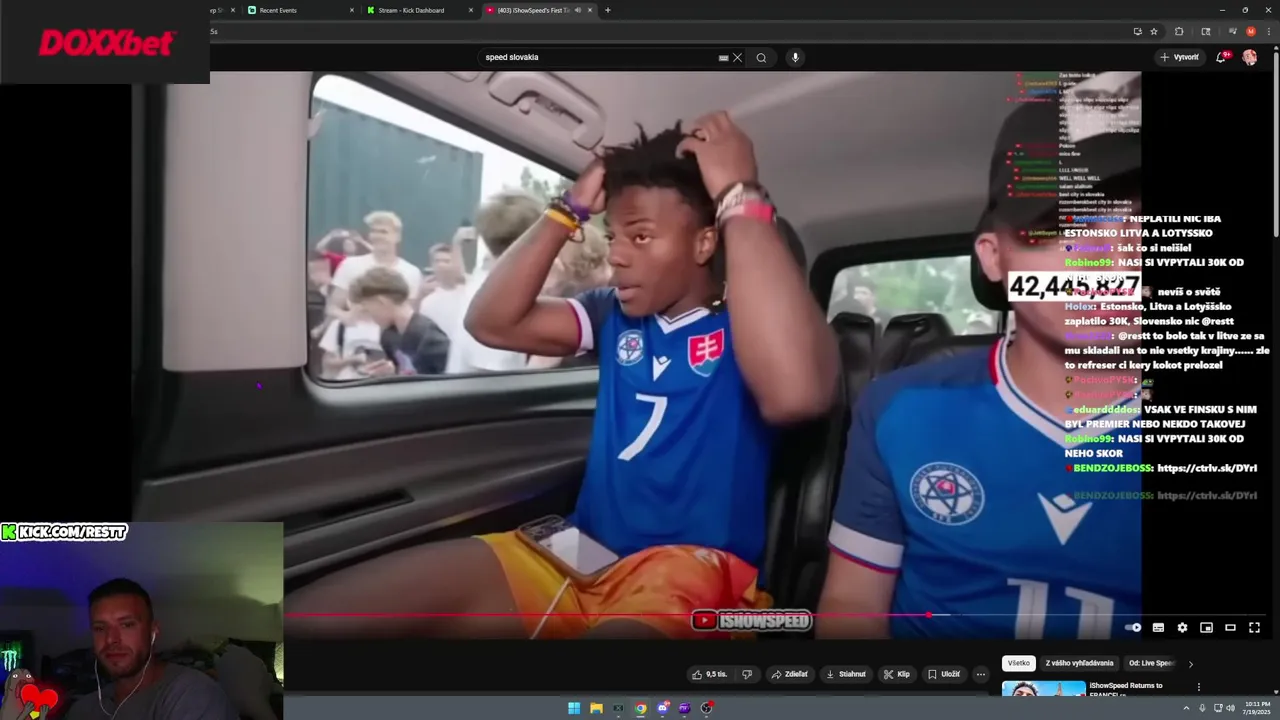Open the Chrome extensions puzzle icon

pyautogui.click(x=1179, y=31)
